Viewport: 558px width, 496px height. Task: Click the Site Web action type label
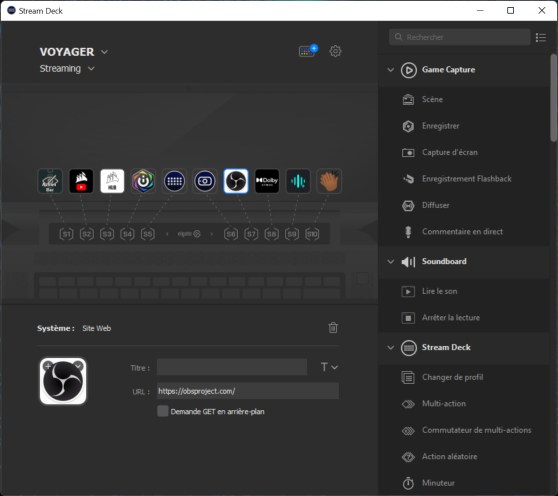96,328
